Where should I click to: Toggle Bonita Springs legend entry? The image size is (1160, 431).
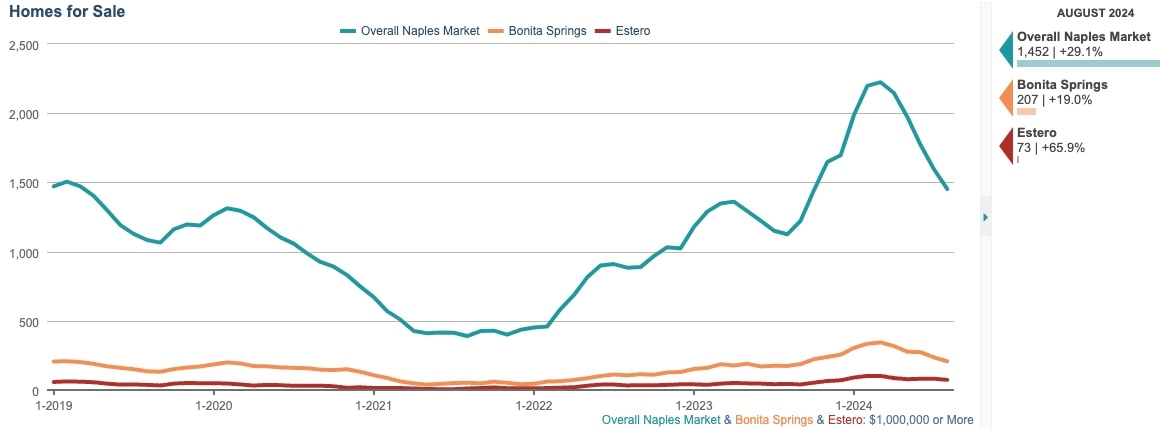pos(539,31)
